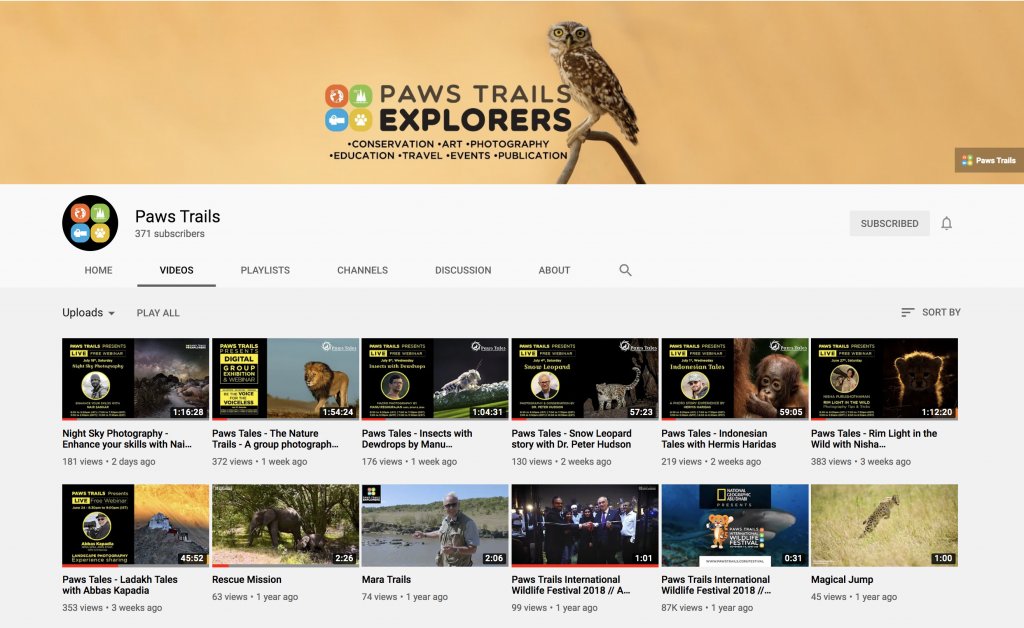Image resolution: width=1024 pixels, height=628 pixels.
Task: Click the Paws Trails banner link badge
Action: pos(989,160)
